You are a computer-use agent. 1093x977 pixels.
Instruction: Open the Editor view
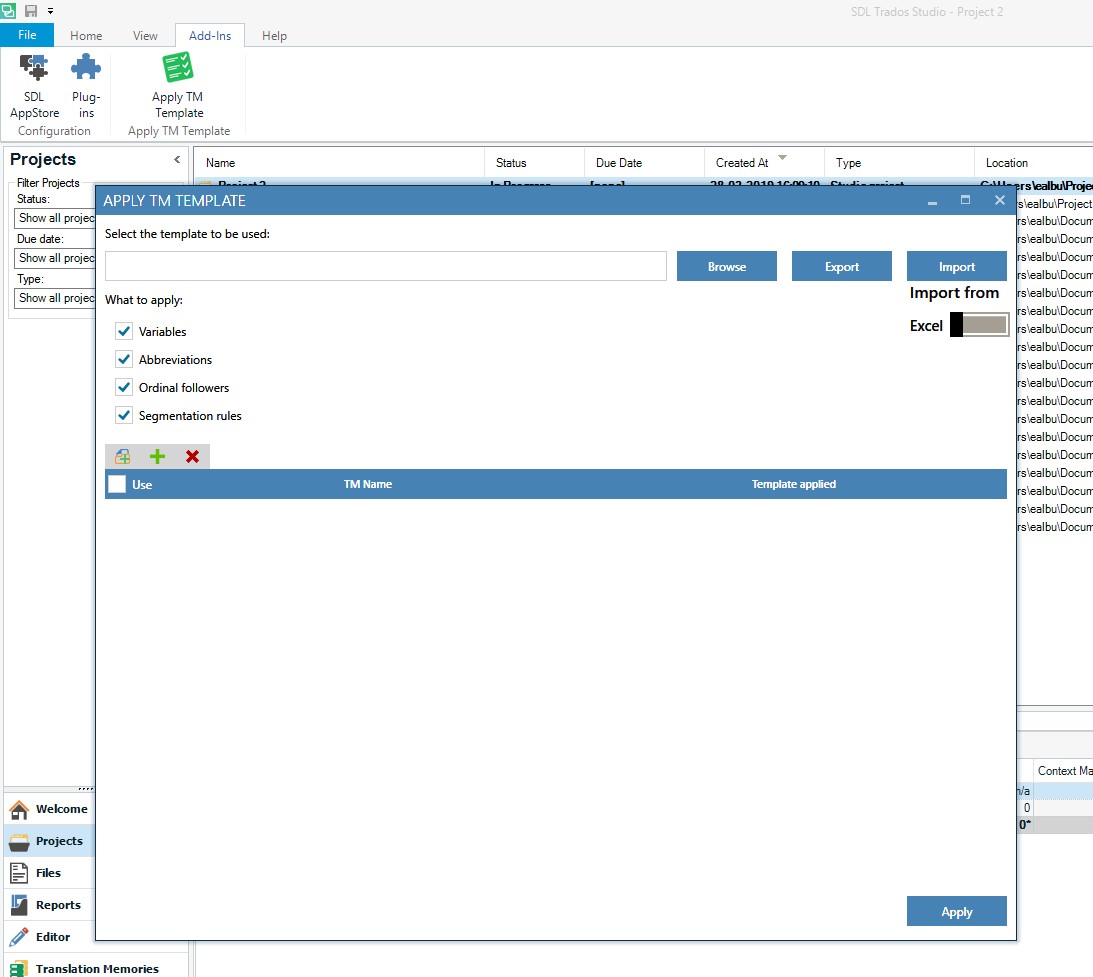(49, 937)
